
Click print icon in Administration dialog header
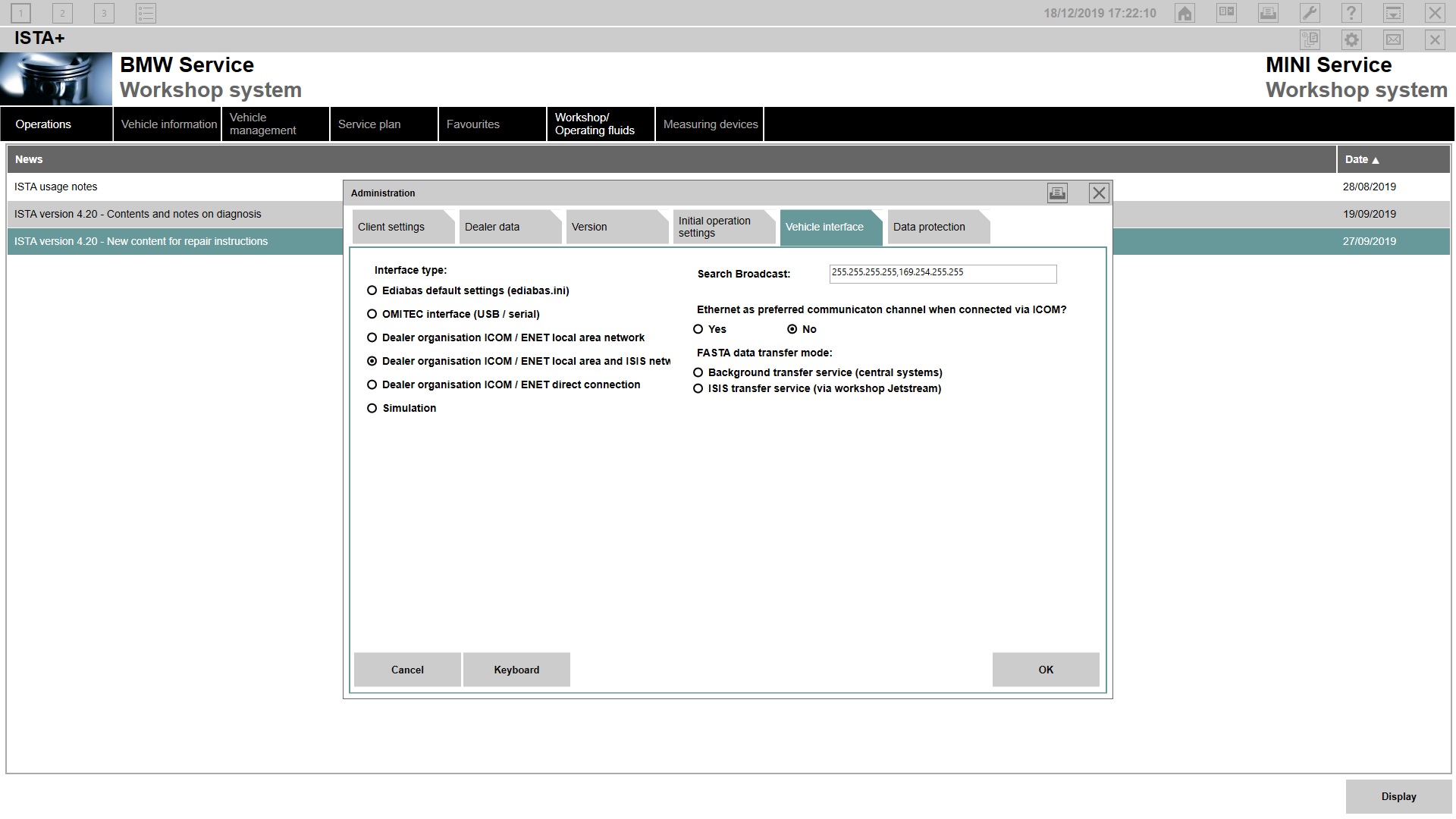click(1057, 193)
